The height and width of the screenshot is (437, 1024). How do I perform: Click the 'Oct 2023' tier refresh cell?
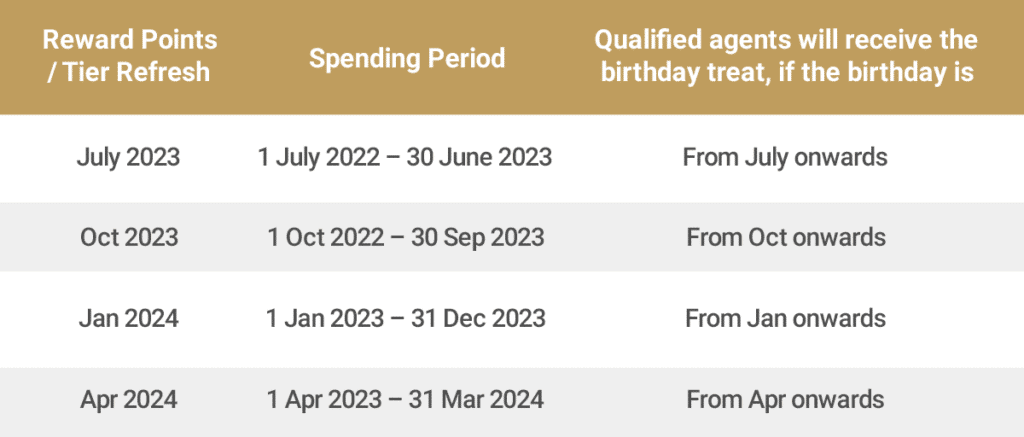point(129,237)
